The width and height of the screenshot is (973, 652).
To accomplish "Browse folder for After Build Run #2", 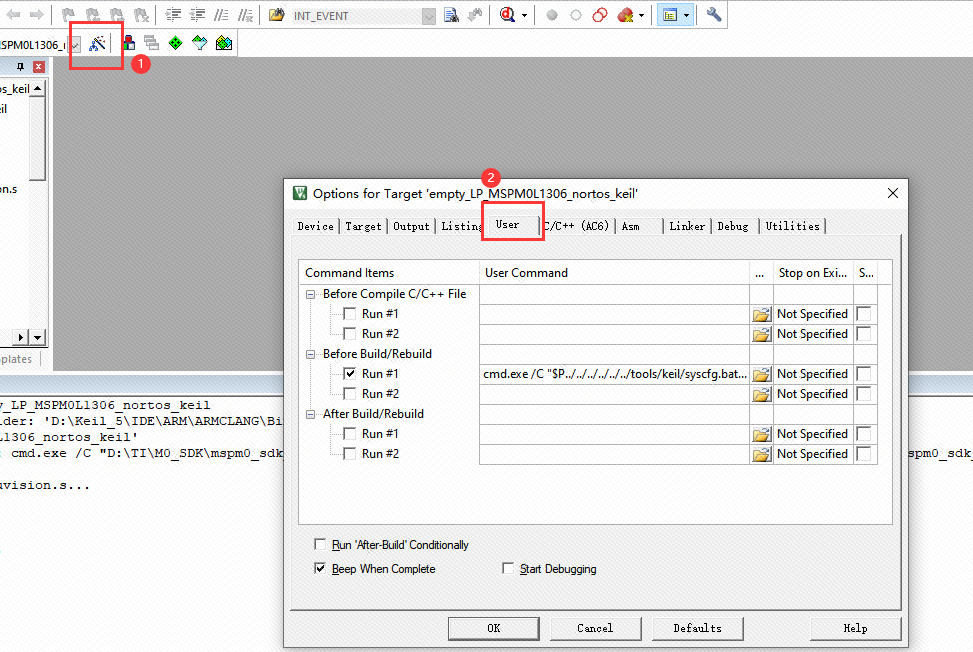I will tap(761, 454).
